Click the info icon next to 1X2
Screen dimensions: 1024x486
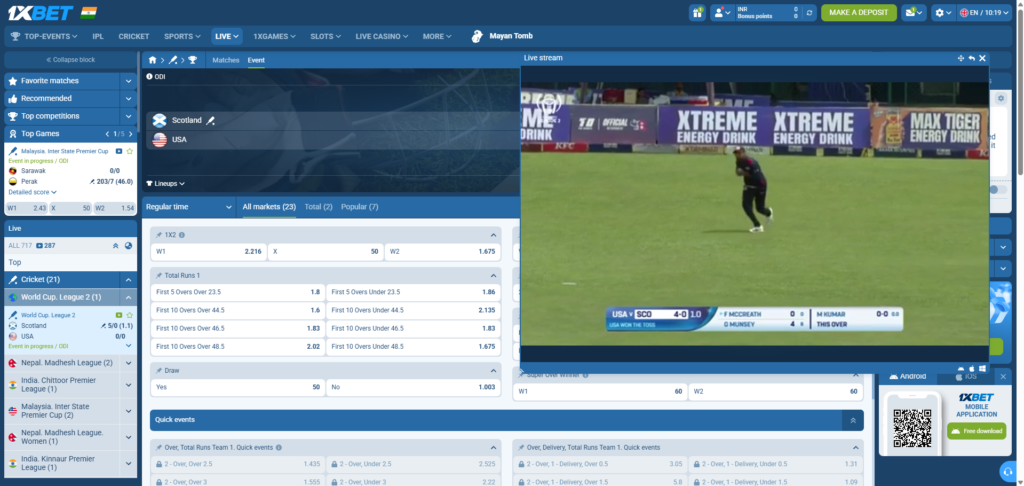(182, 235)
